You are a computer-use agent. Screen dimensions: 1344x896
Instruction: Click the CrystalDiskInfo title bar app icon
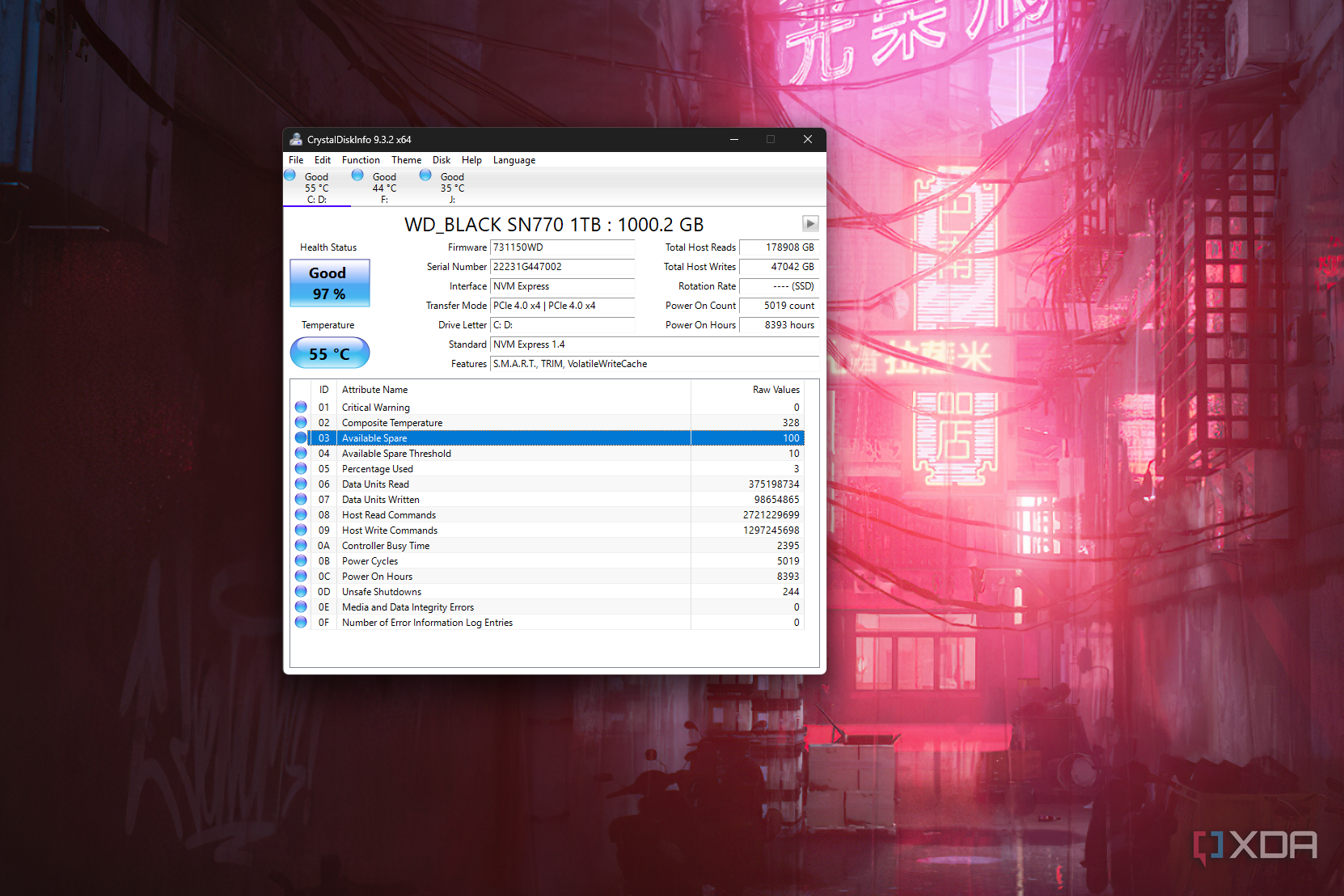tap(296, 139)
